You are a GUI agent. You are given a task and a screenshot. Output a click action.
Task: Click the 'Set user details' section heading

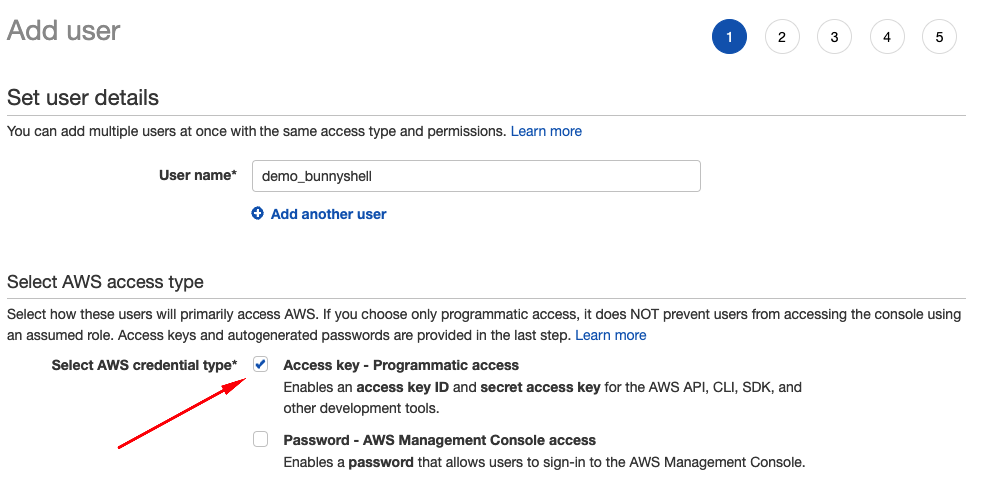coord(83,98)
